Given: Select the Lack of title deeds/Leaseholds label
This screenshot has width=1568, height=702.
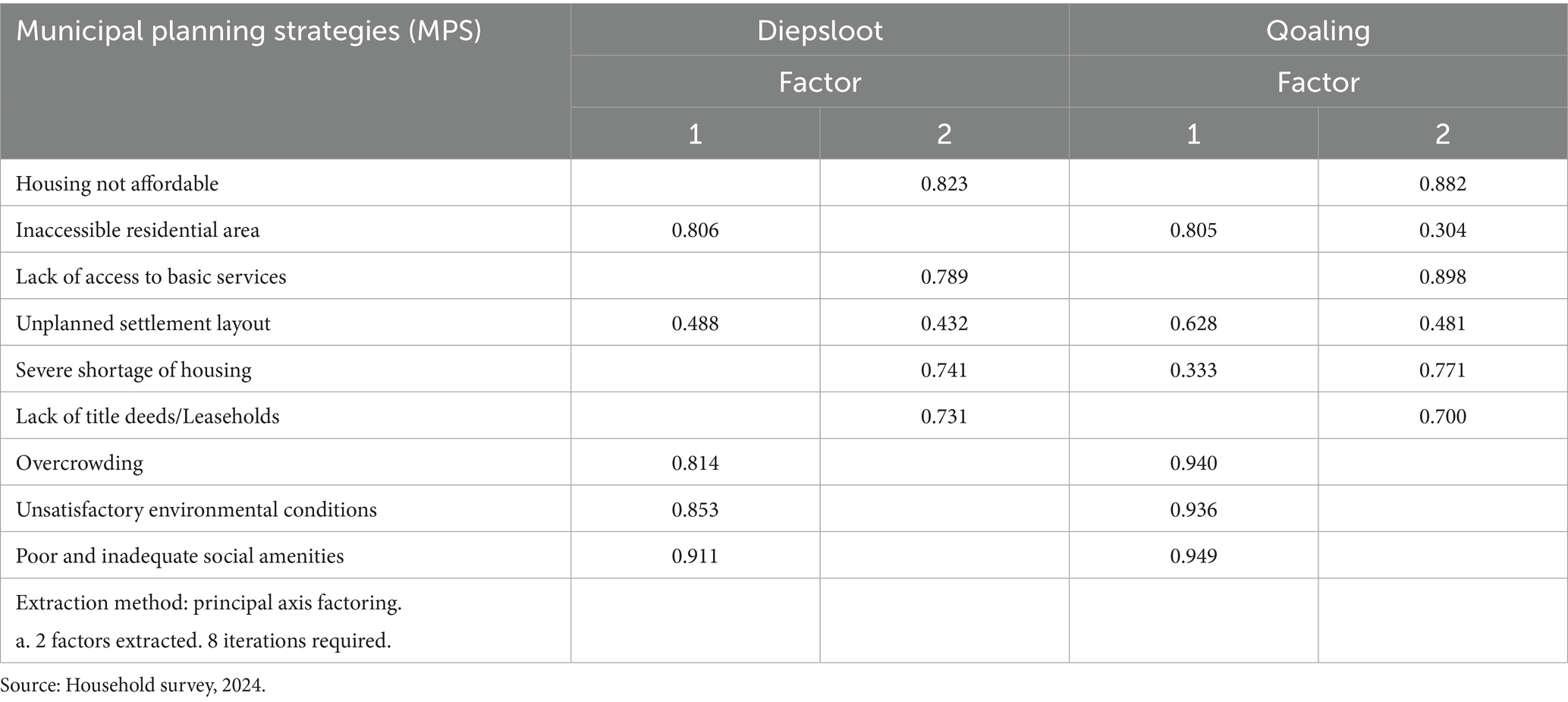Looking at the screenshot, I should 148,416.
